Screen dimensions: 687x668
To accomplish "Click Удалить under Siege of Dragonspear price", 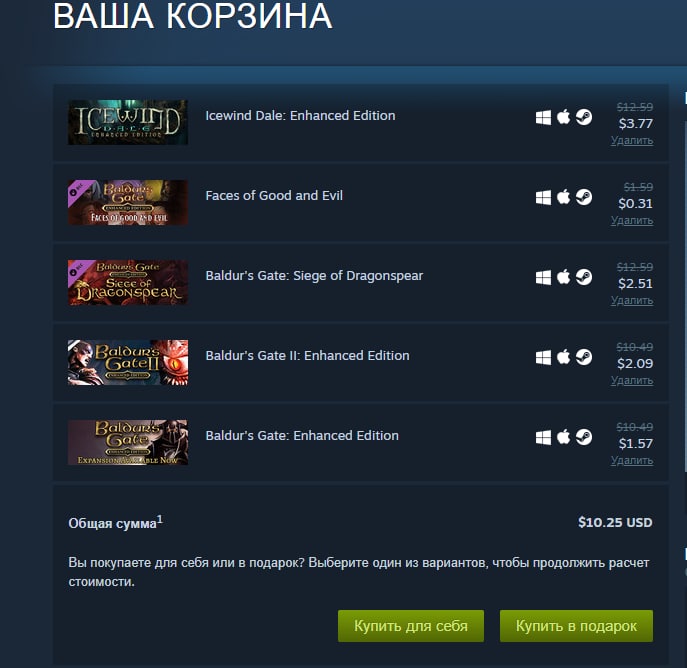I will (x=632, y=300).
